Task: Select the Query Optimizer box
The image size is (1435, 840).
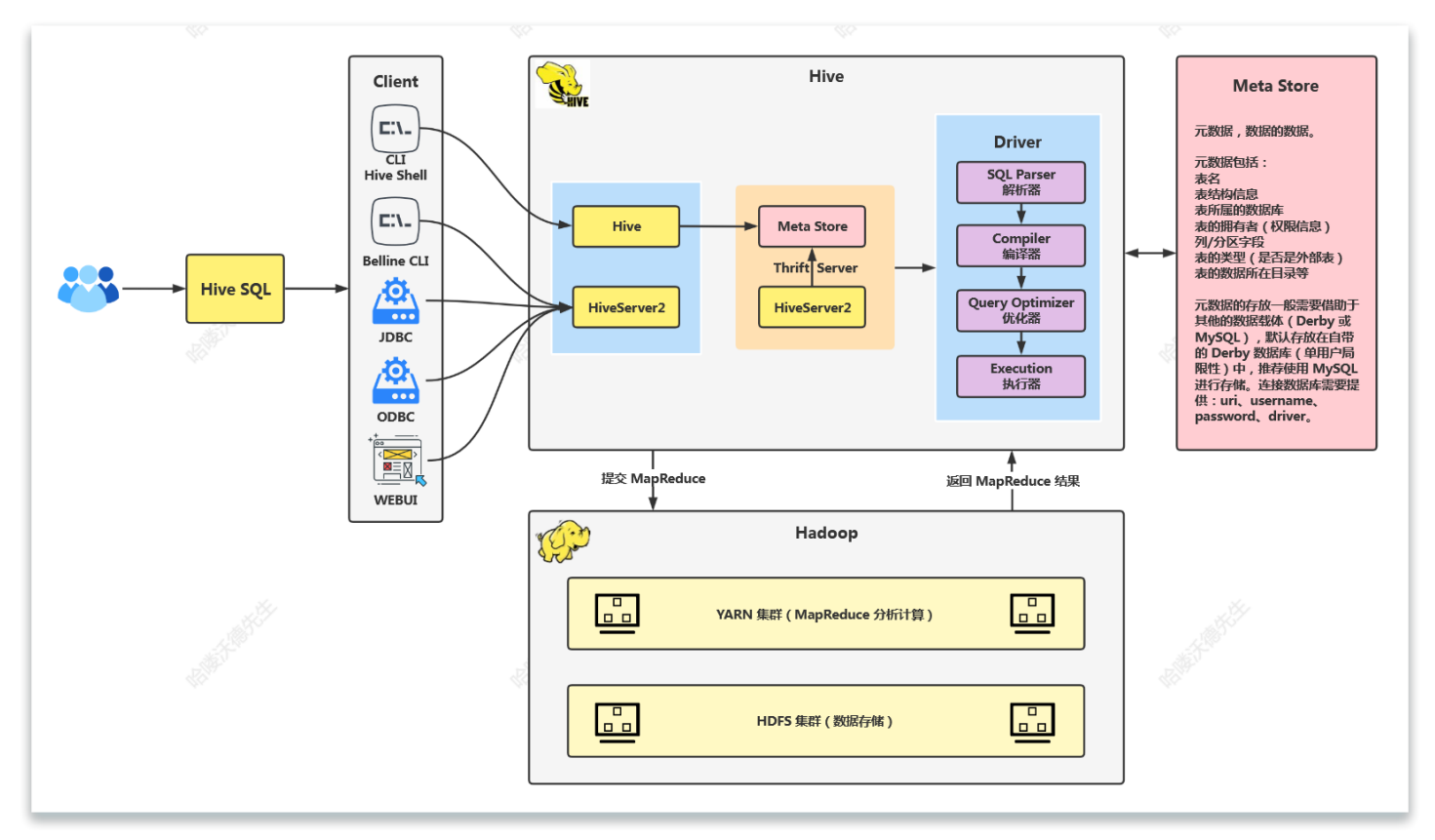Action: [1021, 310]
